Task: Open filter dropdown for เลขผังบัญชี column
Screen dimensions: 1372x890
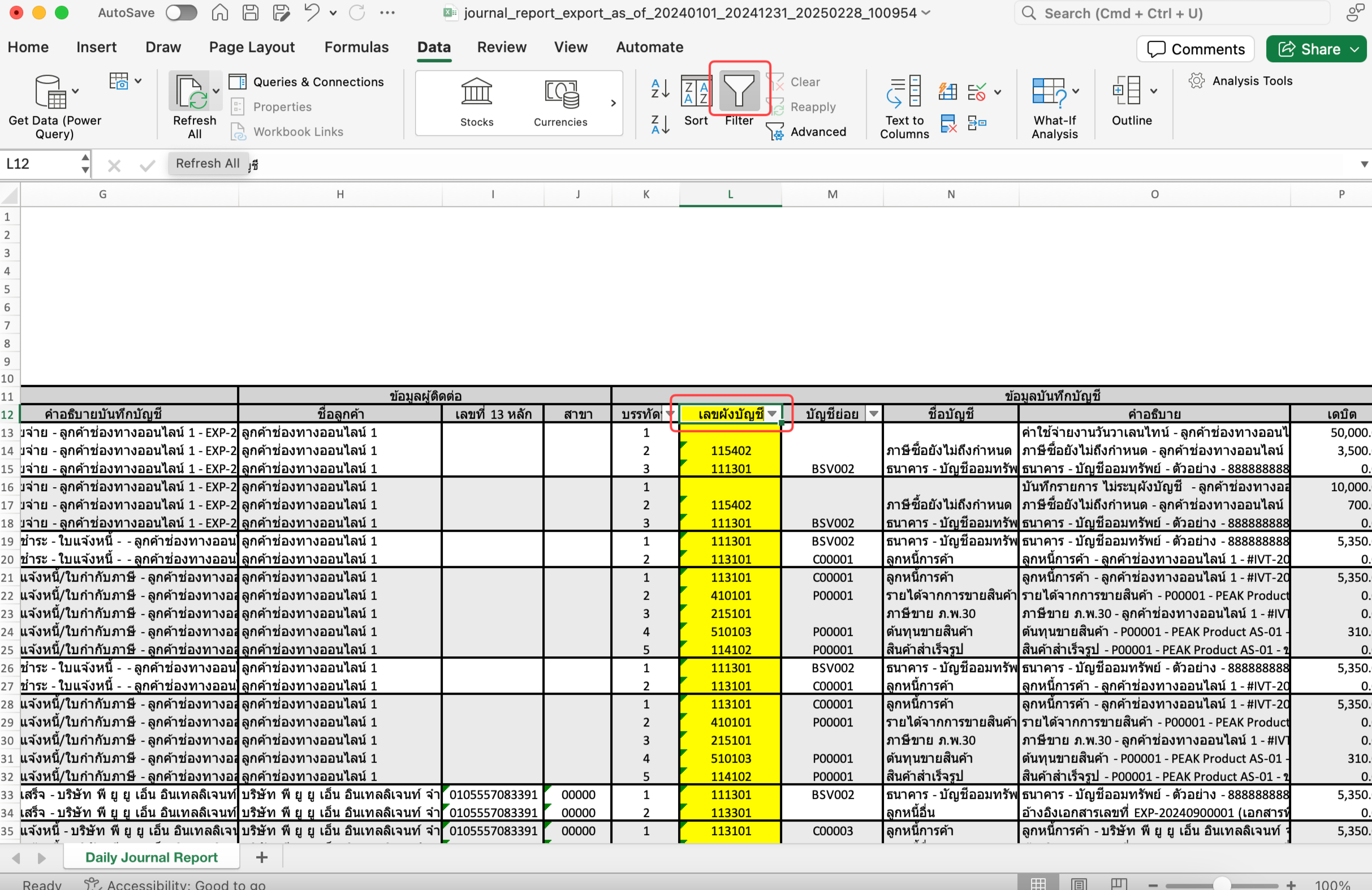Action: (771, 414)
